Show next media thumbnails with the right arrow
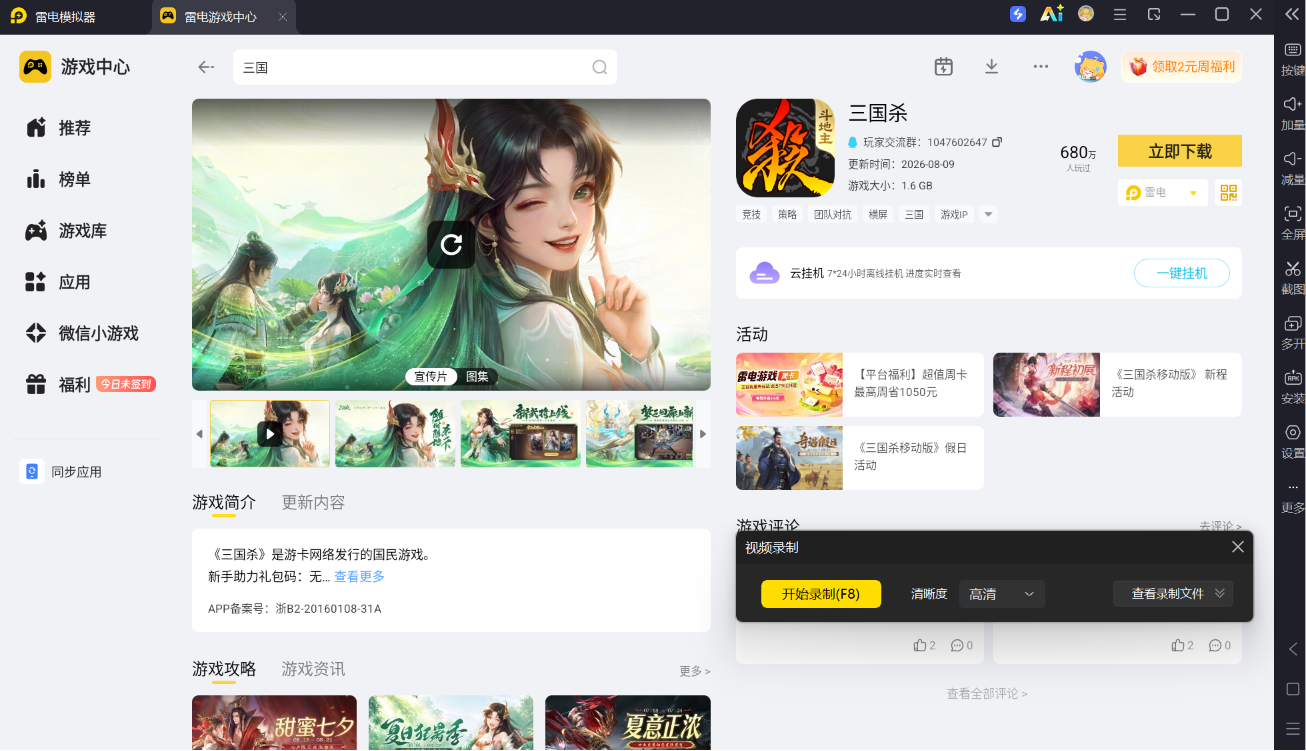This screenshot has width=1306, height=751. [x=703, y=434]
